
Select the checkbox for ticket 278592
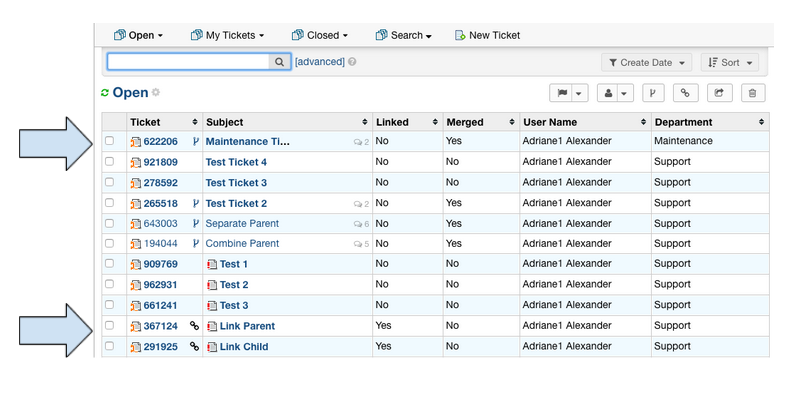(x=109, y=182)
